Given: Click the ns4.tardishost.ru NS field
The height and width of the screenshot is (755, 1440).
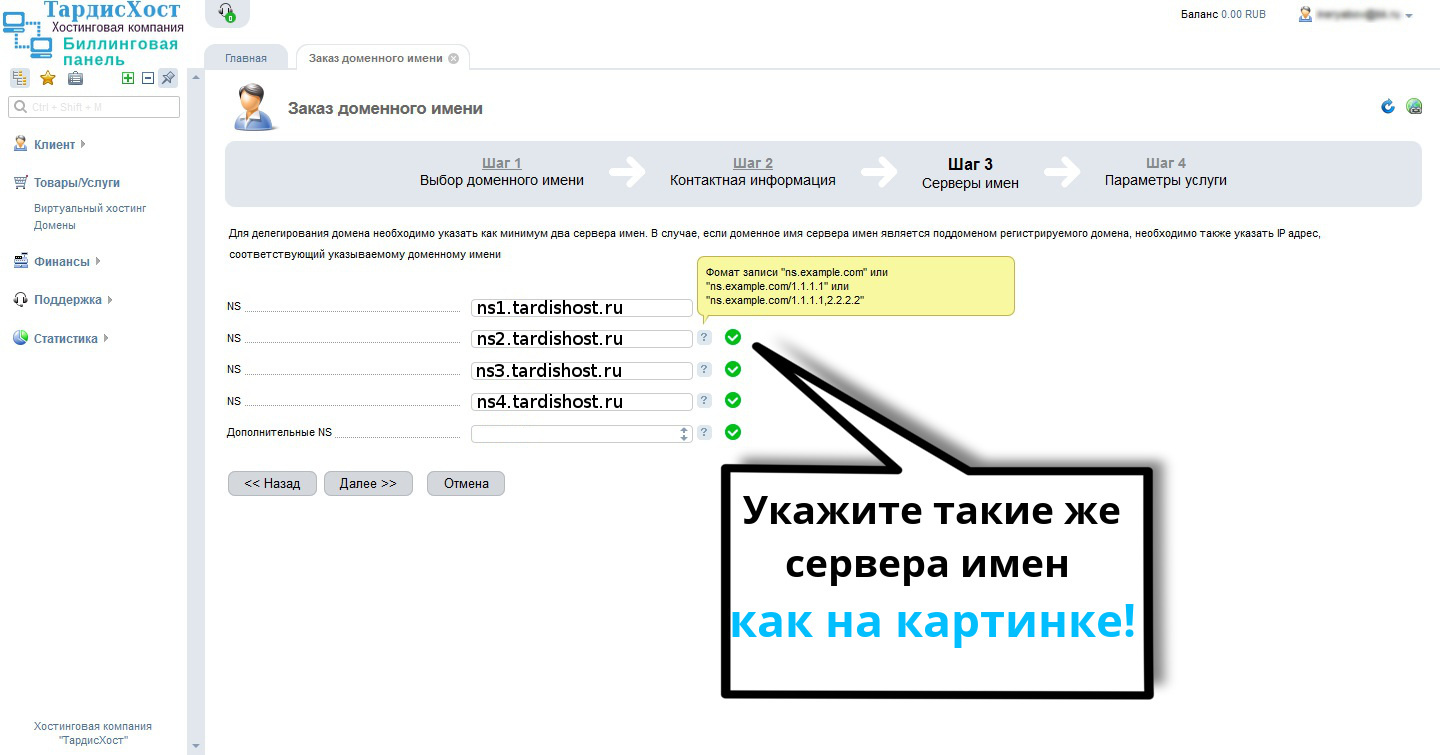Looking at the screenshot, I should tap(582, 402).
